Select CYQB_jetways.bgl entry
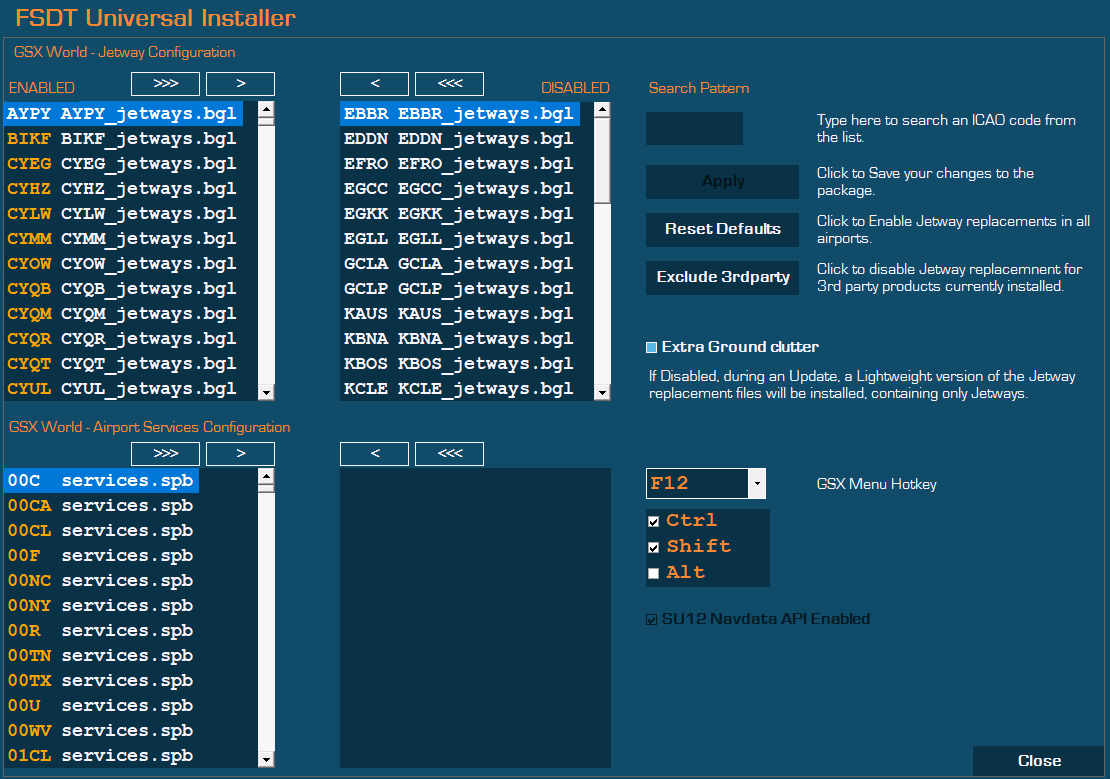Viewport: 1110px width, 779px height. pyautogui.click(x=123, y=289)
